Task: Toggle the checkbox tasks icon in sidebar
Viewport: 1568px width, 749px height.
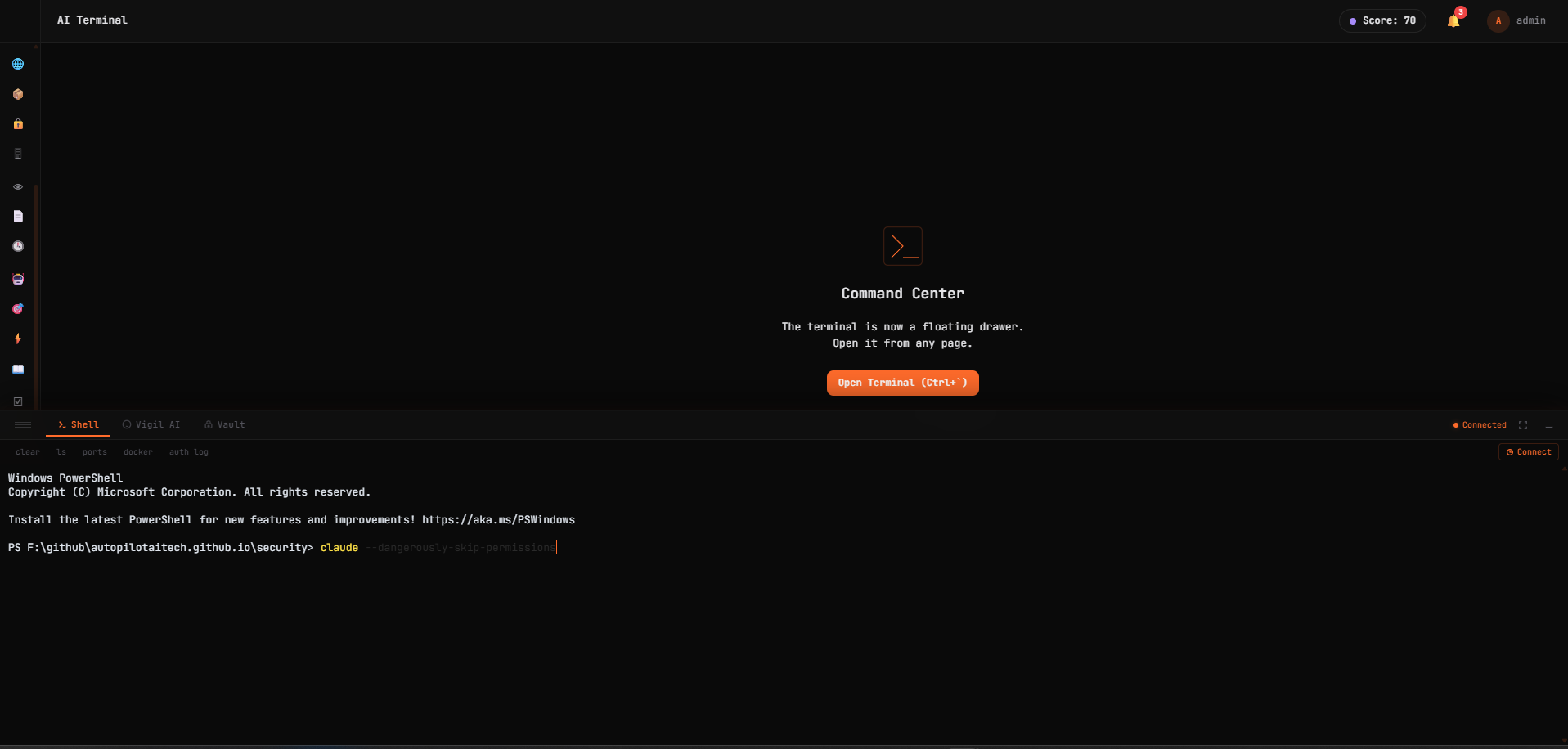Action: 17,401
